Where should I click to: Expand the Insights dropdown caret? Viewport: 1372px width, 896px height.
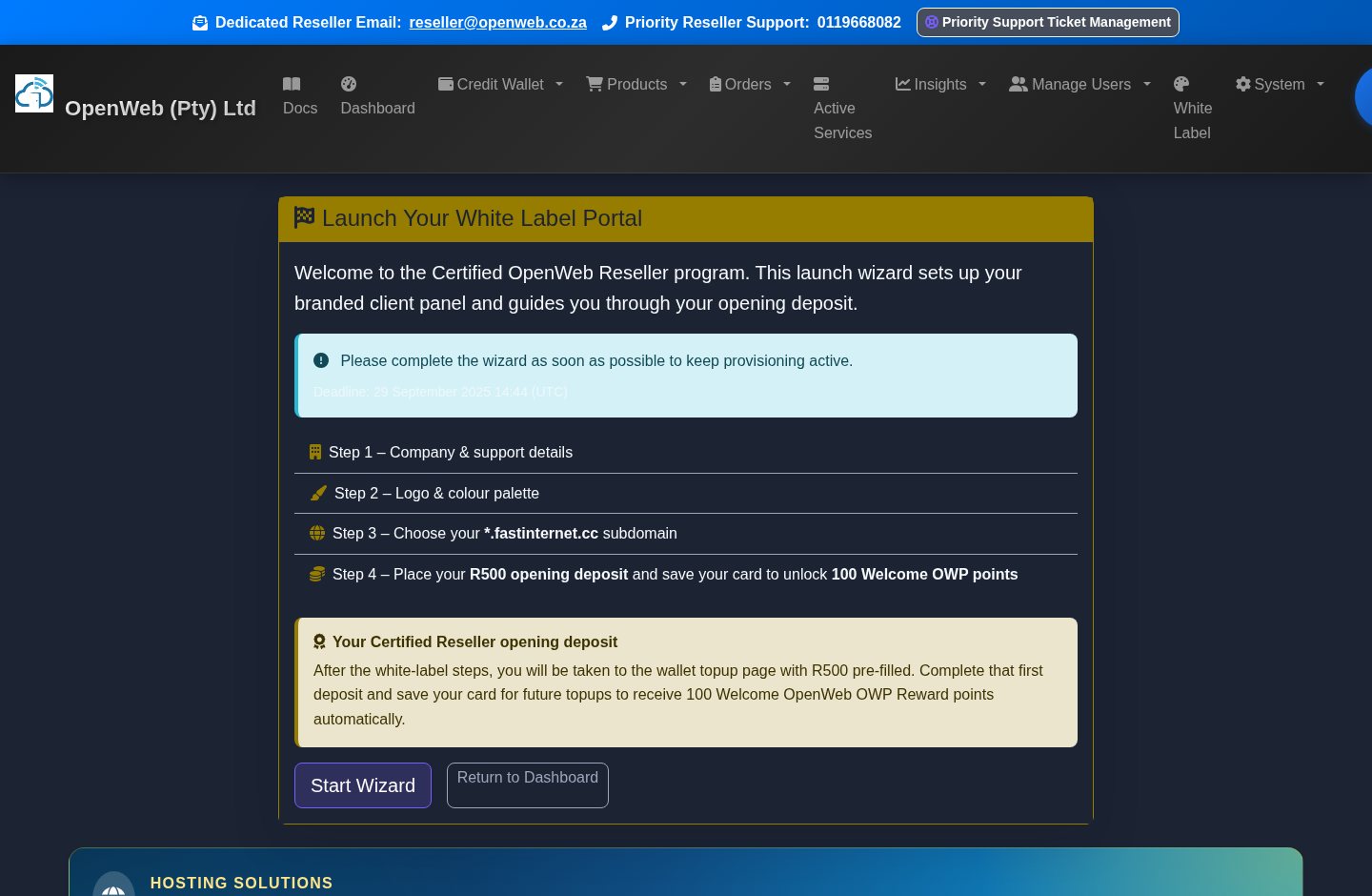pos(982,84)
